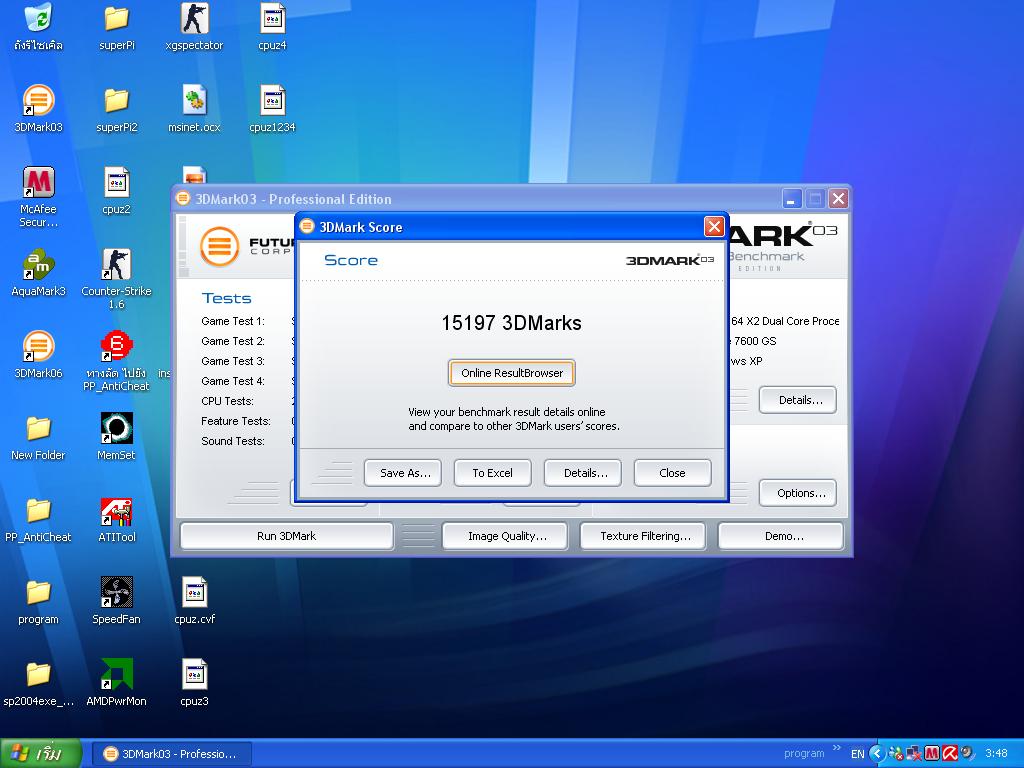This screenshot has height=768, width=1024.
Task: Click the 3:48 taskbar clock
Action: 997,754
